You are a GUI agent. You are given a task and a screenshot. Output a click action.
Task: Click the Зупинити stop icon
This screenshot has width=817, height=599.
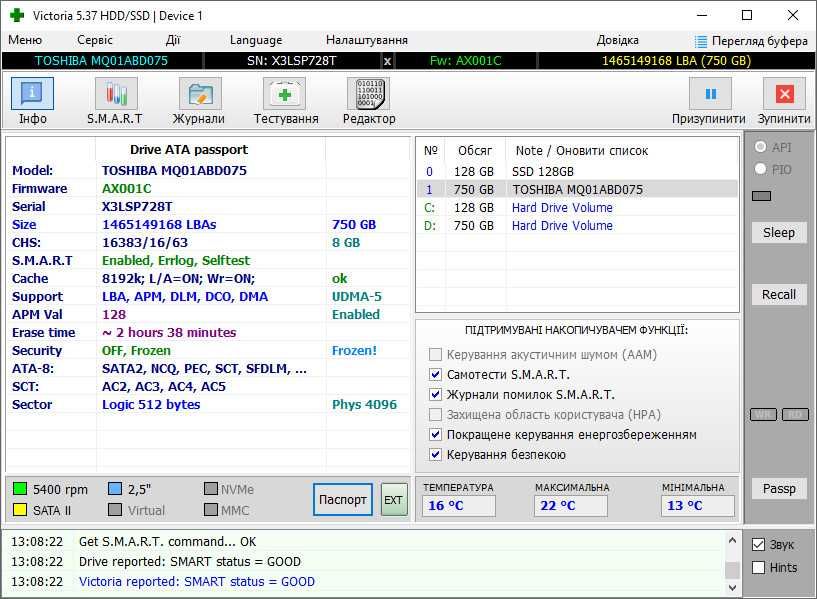(x=784, y=94)
